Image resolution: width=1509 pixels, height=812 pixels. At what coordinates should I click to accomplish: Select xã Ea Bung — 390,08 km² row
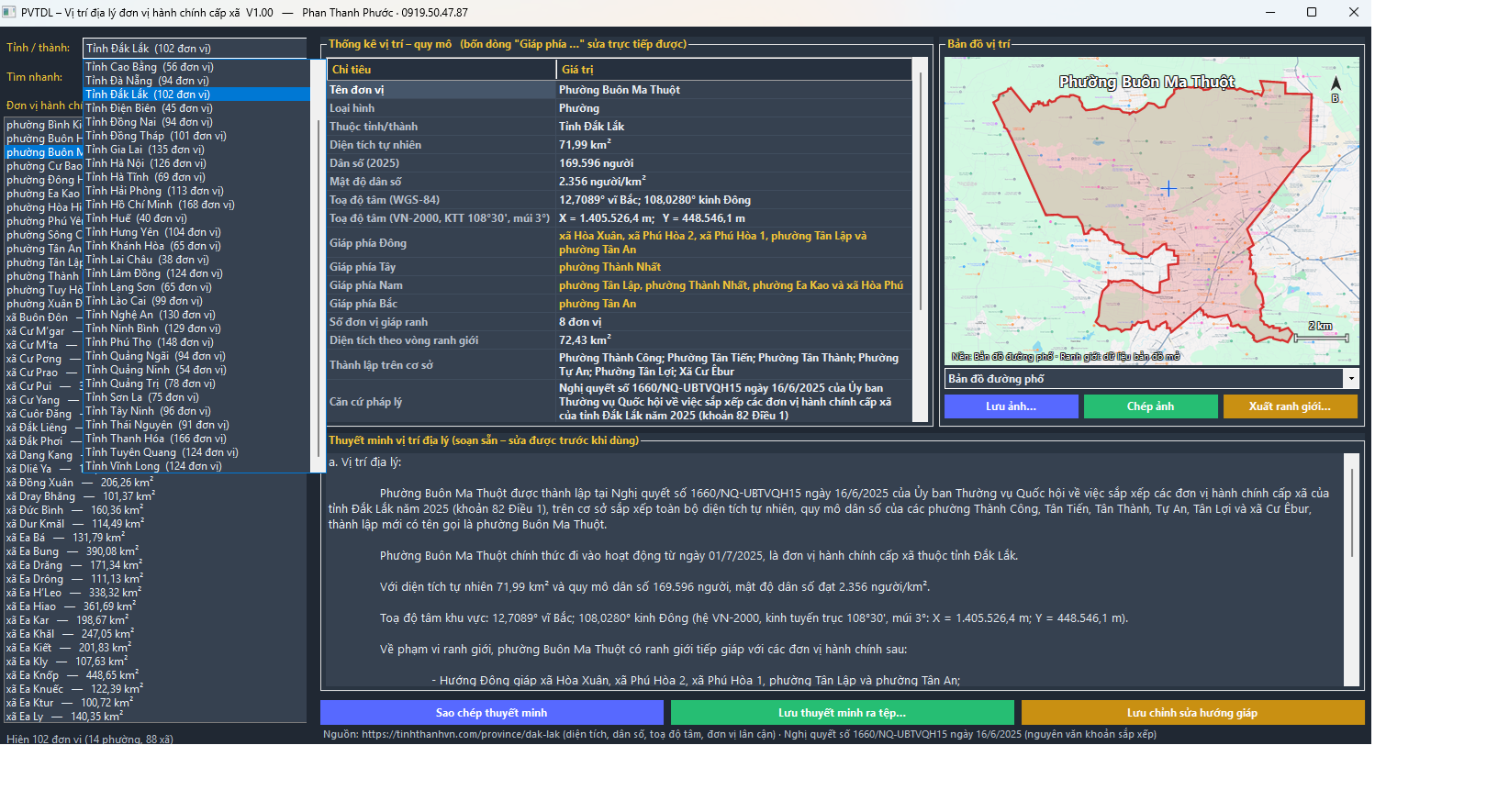[154, 551]
